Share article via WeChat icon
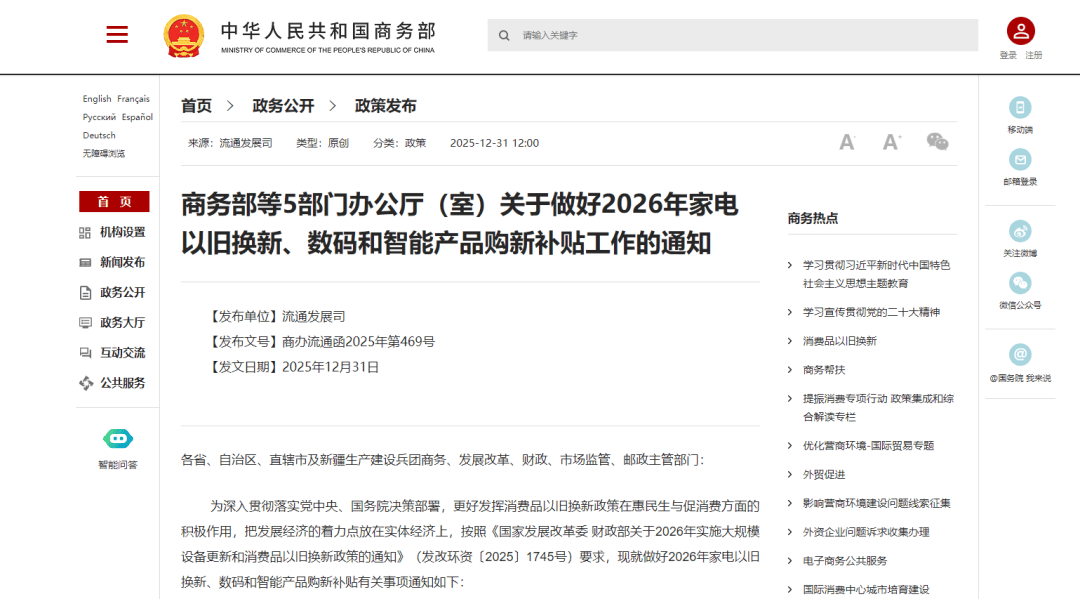 [937, 142]
